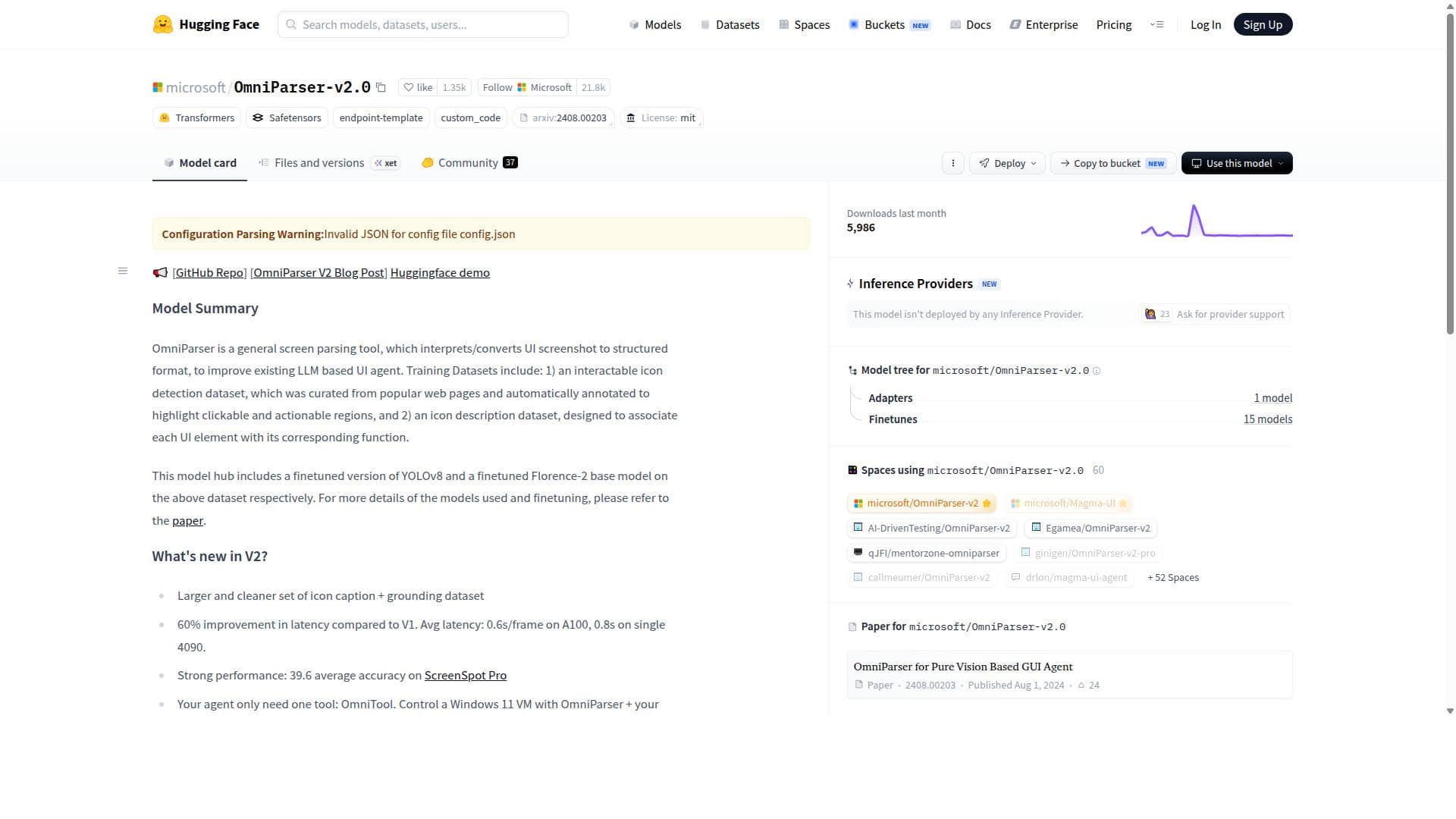Toggle the table of contents icon

click(x=123, y=271)
